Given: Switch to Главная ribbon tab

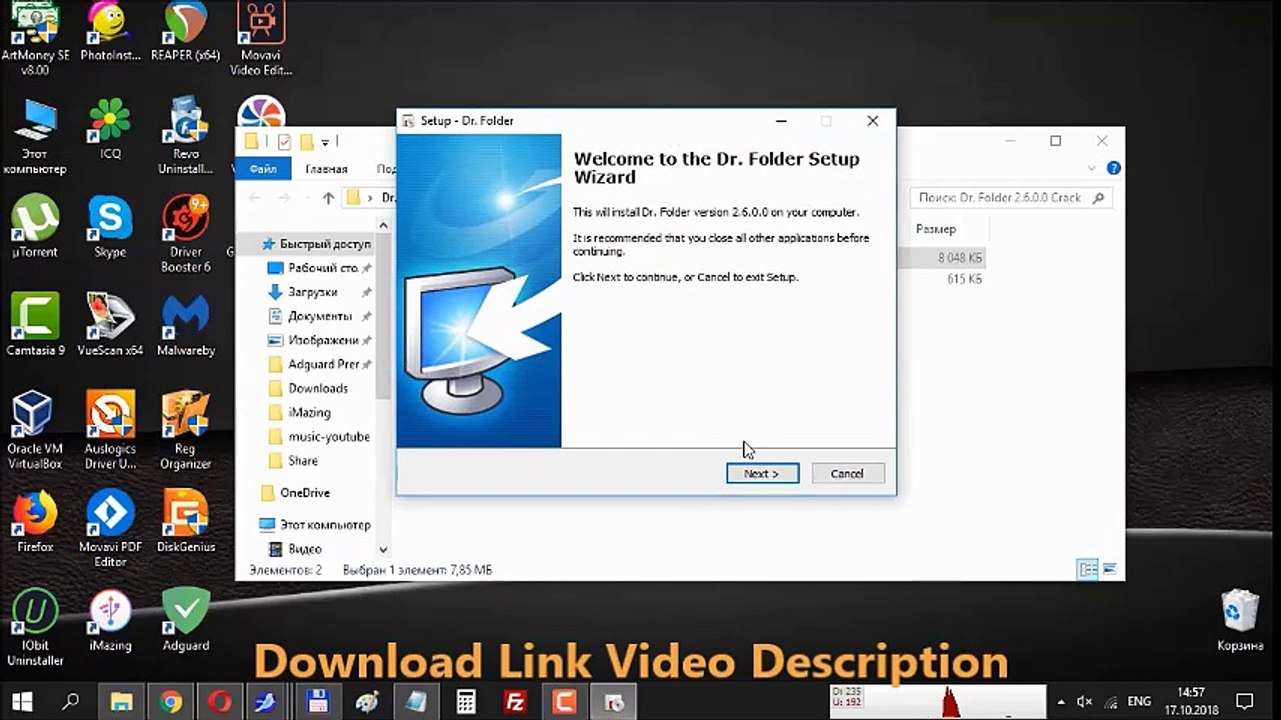Looking at the screenshot, I should tap(326, 169).
